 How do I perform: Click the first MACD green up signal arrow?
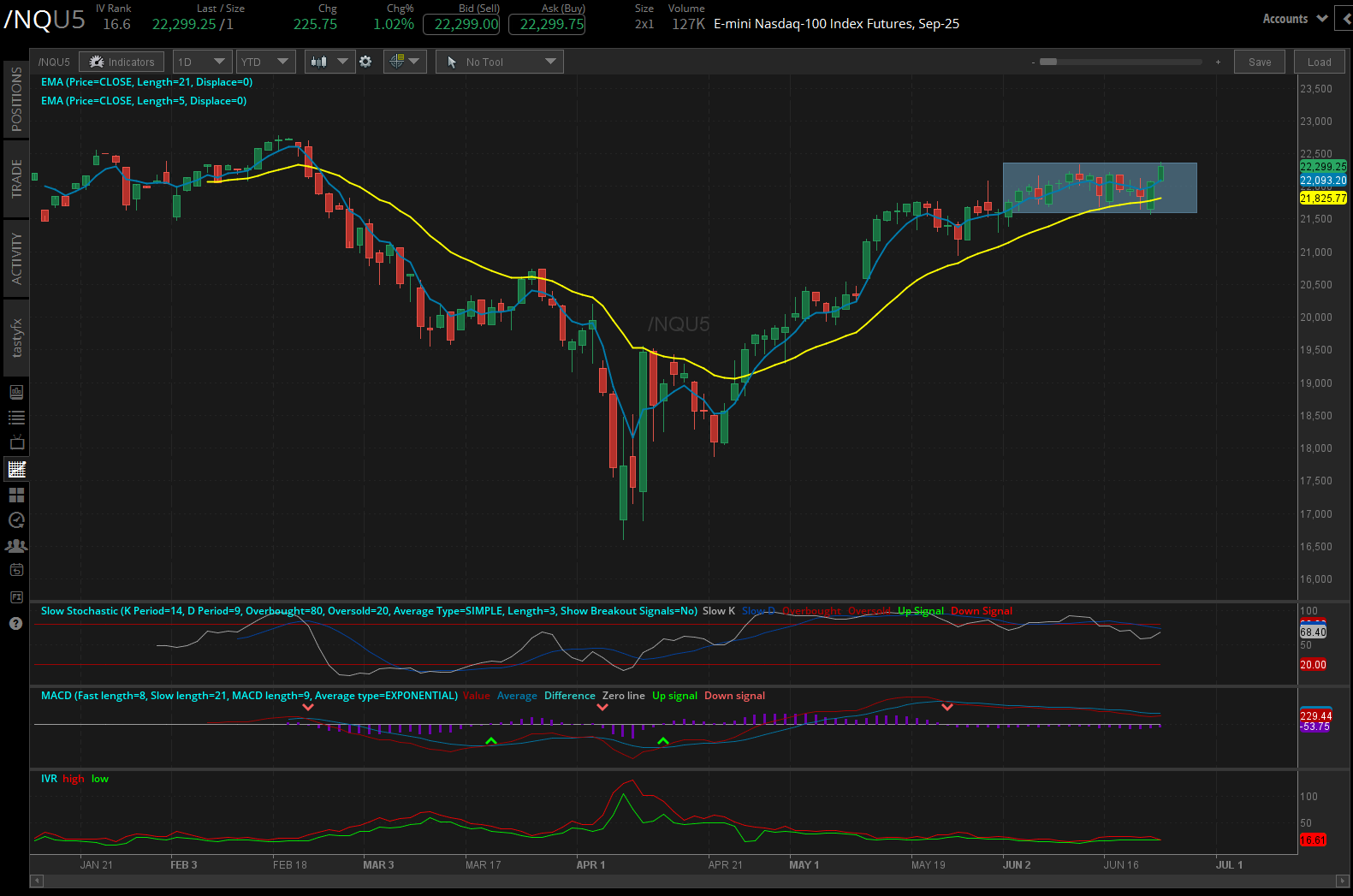point(490,741)
